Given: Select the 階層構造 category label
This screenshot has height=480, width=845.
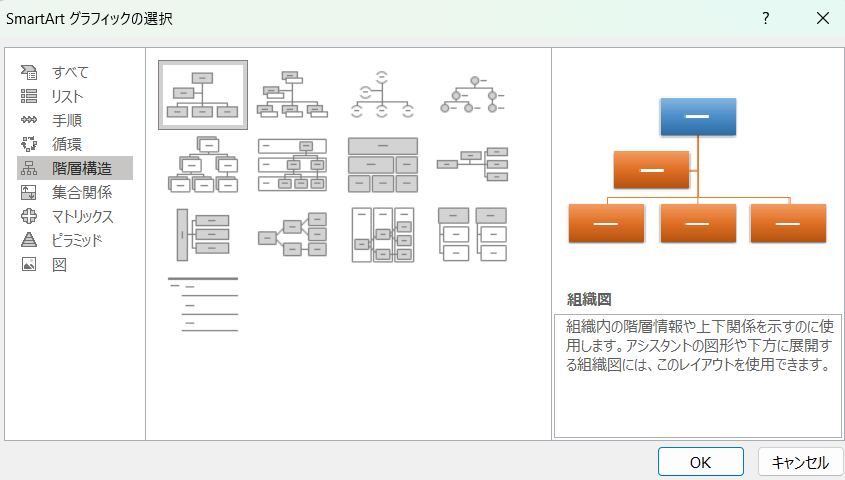Looking at the screenshot, I should [82, 168].
